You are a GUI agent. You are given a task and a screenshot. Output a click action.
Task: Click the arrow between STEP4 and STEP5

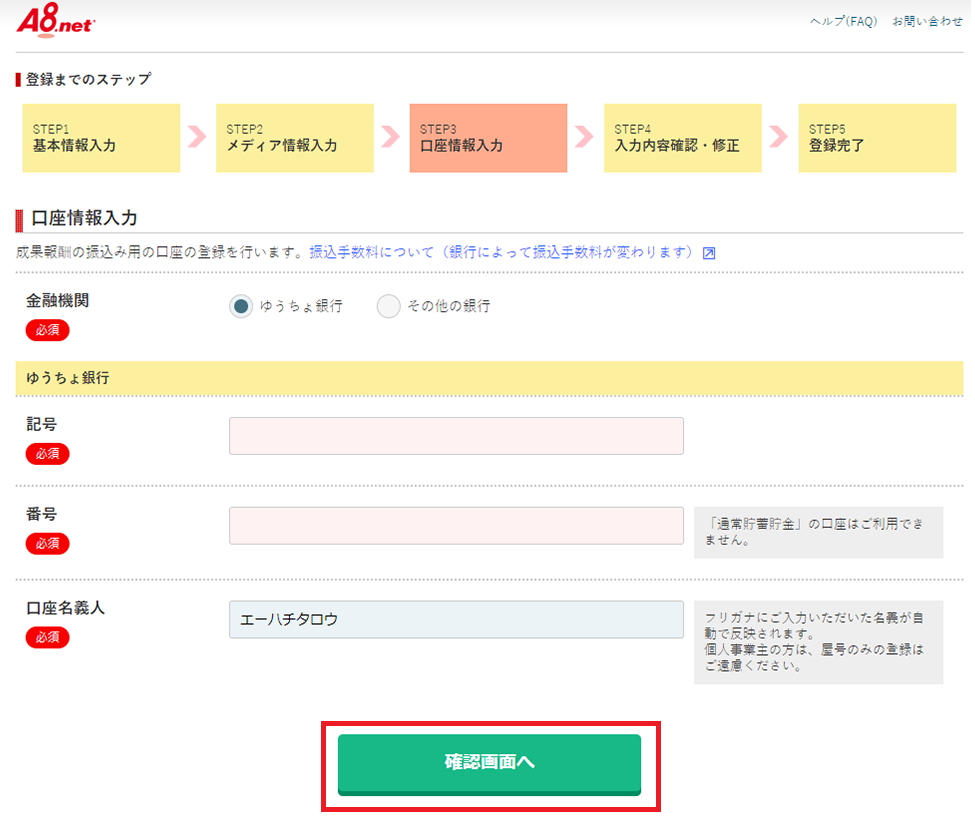click(779, 137)
